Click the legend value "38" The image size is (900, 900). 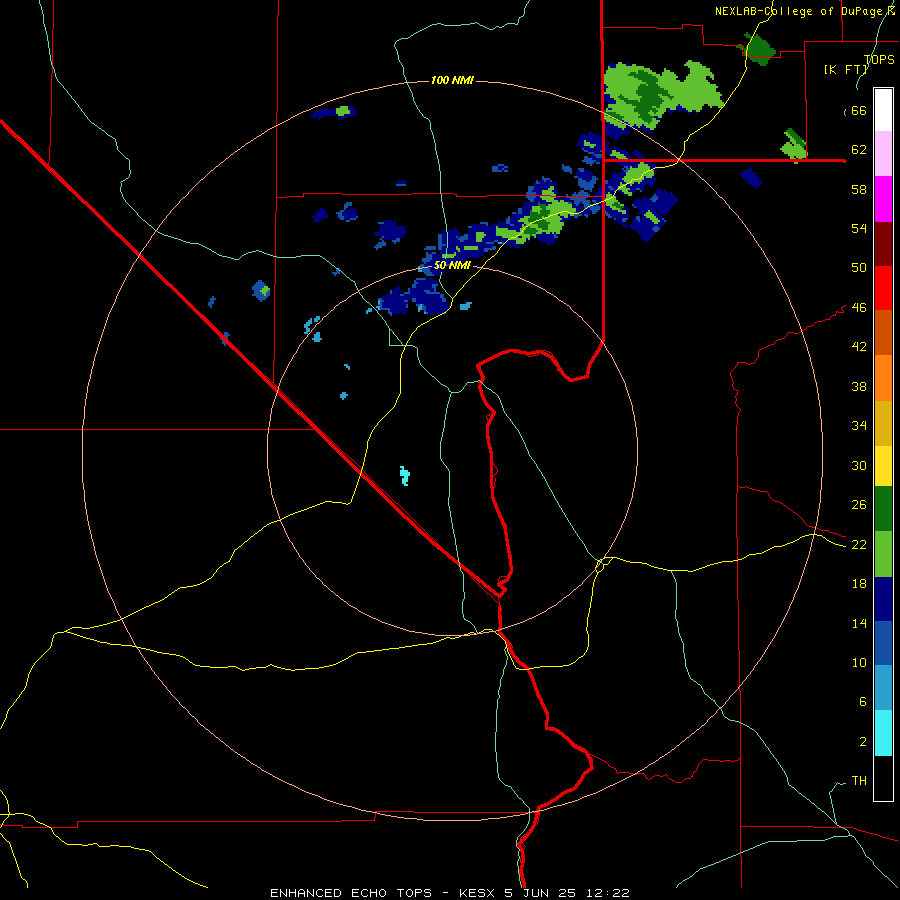point(859,386)
